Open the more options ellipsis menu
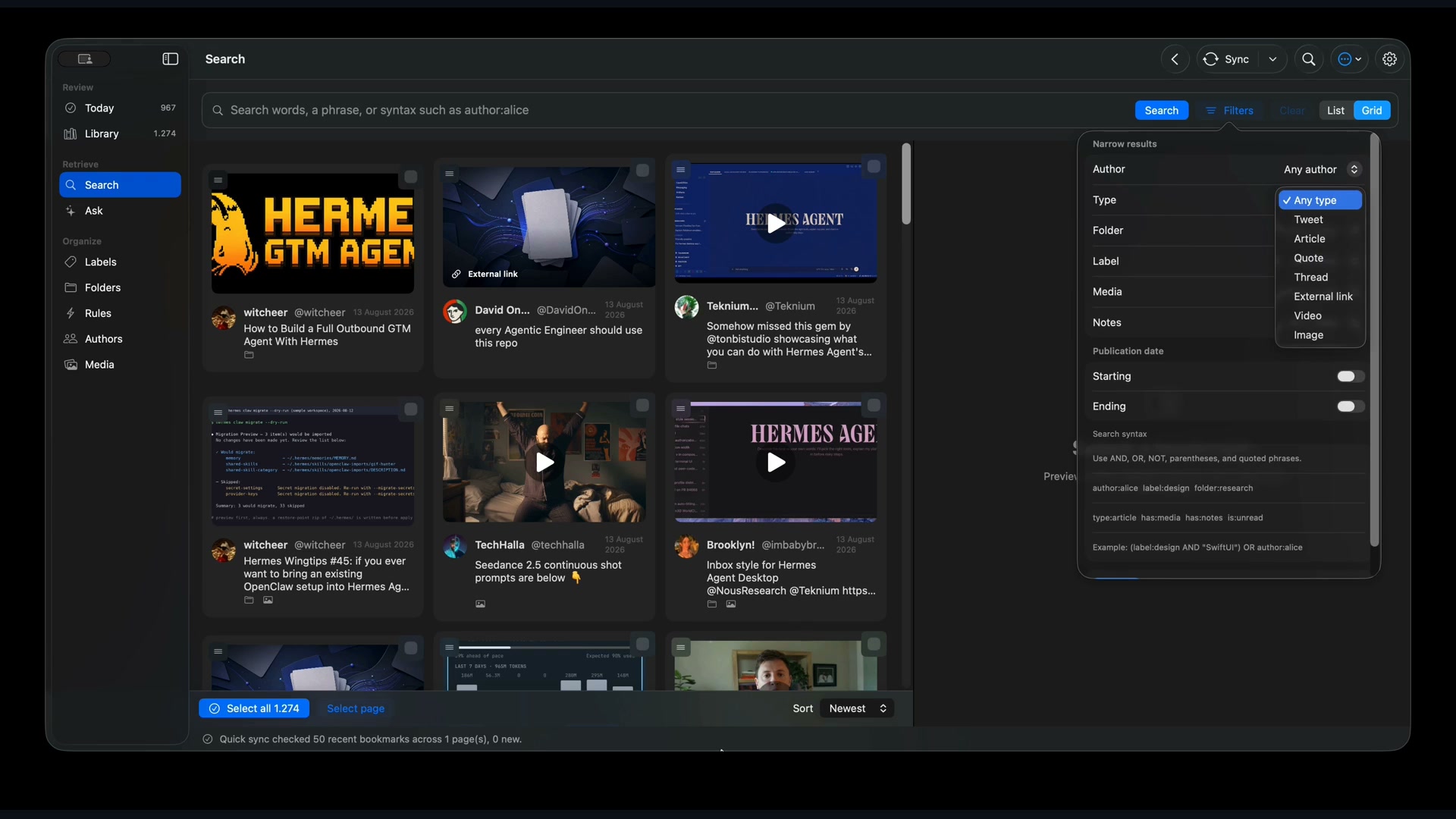 click(x=1349, y=59)
